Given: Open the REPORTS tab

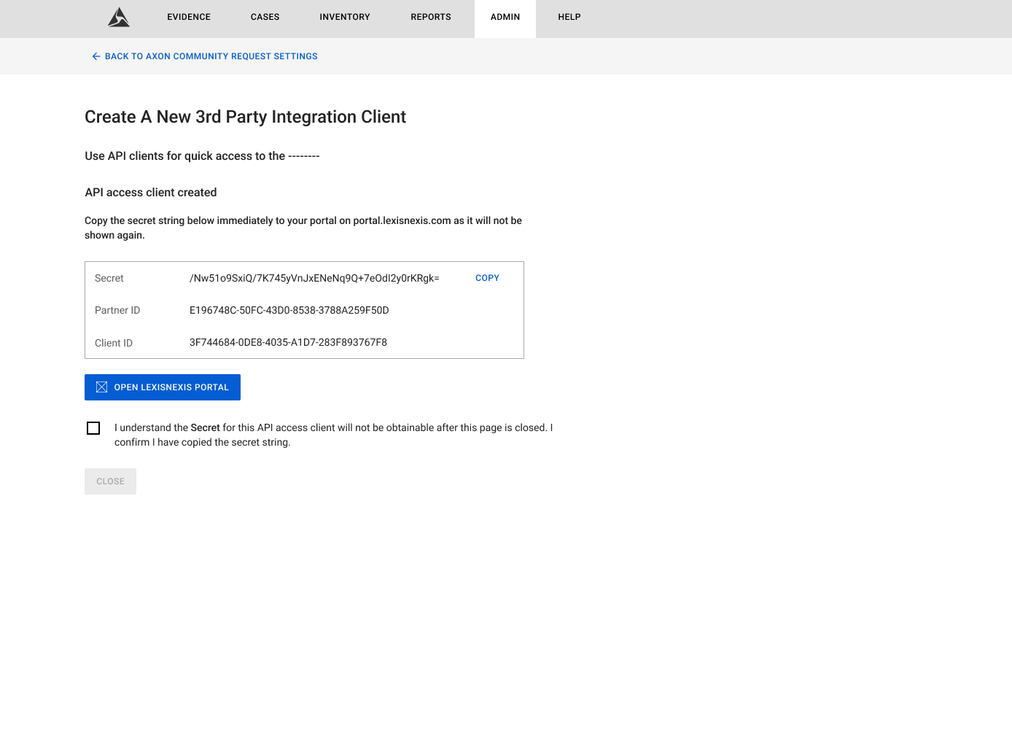Looking at the screenshot, I should point(430,17).
